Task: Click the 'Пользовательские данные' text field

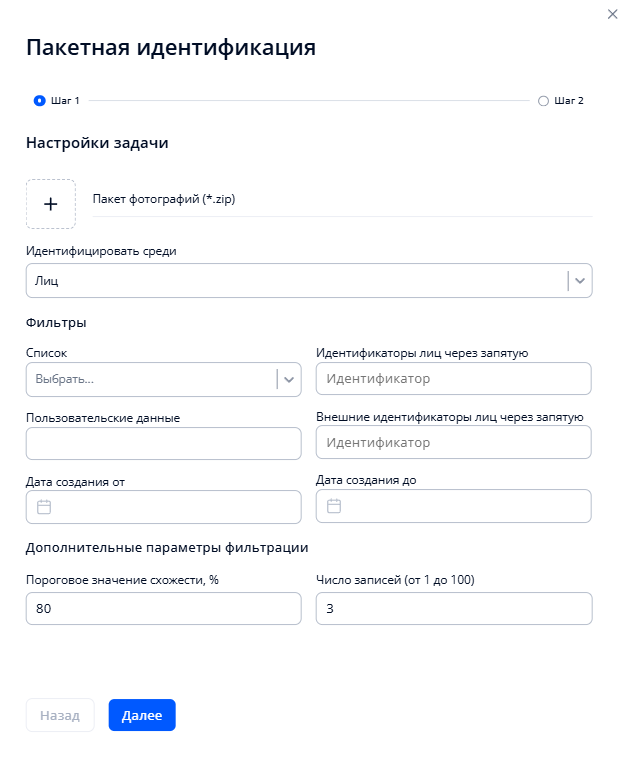Action: 163,443
